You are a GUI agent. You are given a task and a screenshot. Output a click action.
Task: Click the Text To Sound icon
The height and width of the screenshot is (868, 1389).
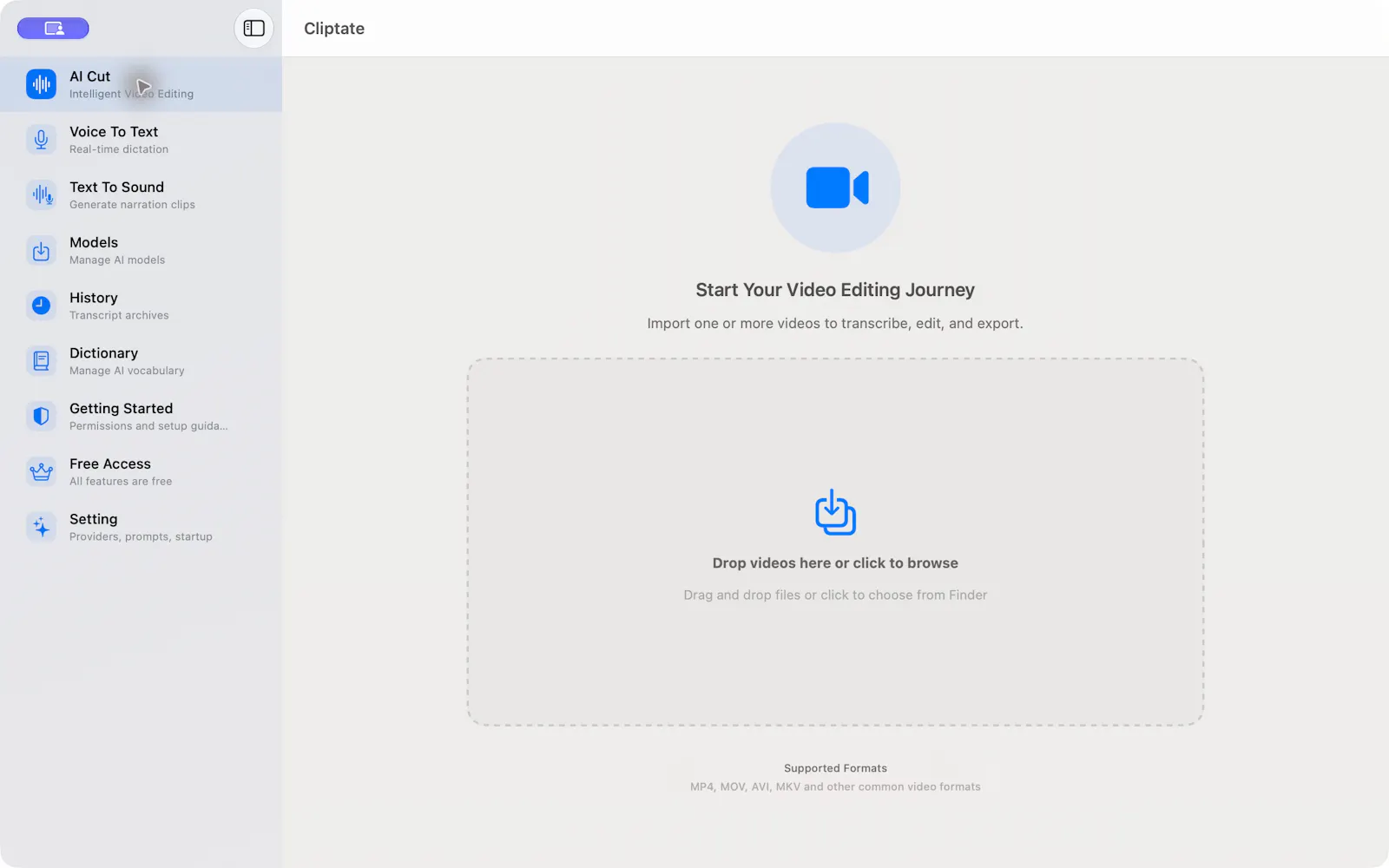click(x=41, y=195)
